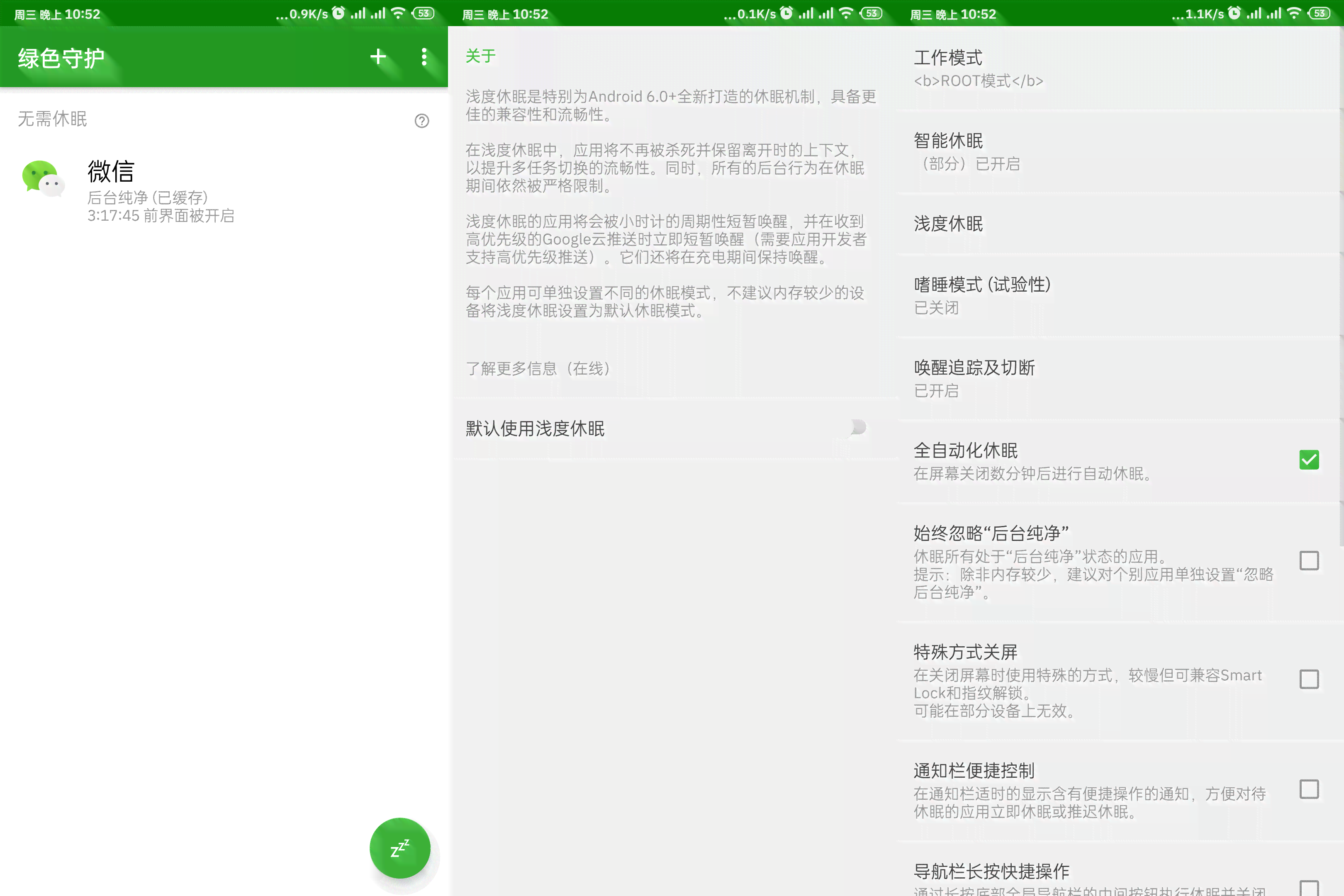Enable the 导航栏长按快捷操作 checkbox
Image resolution: width=1344 pixels, height=896 pixels.
pos(1309,887)
